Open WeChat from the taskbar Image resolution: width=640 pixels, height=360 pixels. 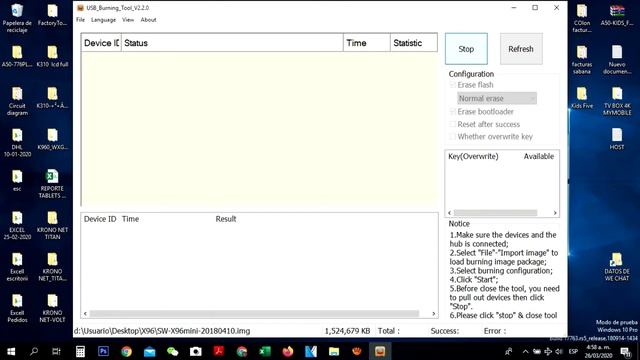[173, 351]
